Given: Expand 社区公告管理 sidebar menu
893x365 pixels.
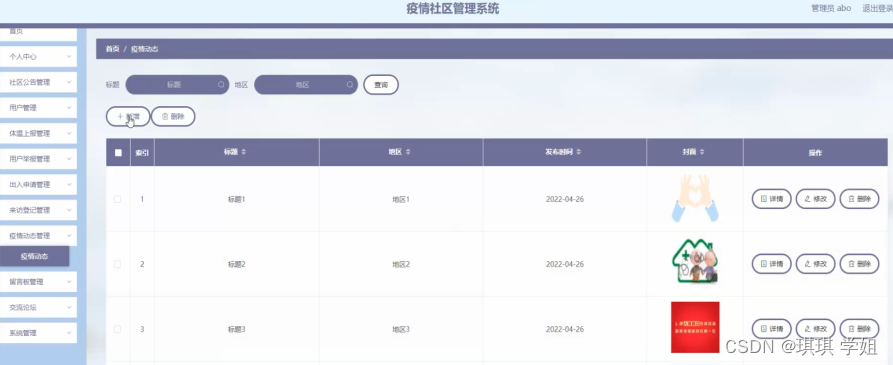Looking at the screenshot, I should click(x=38, y=82).
